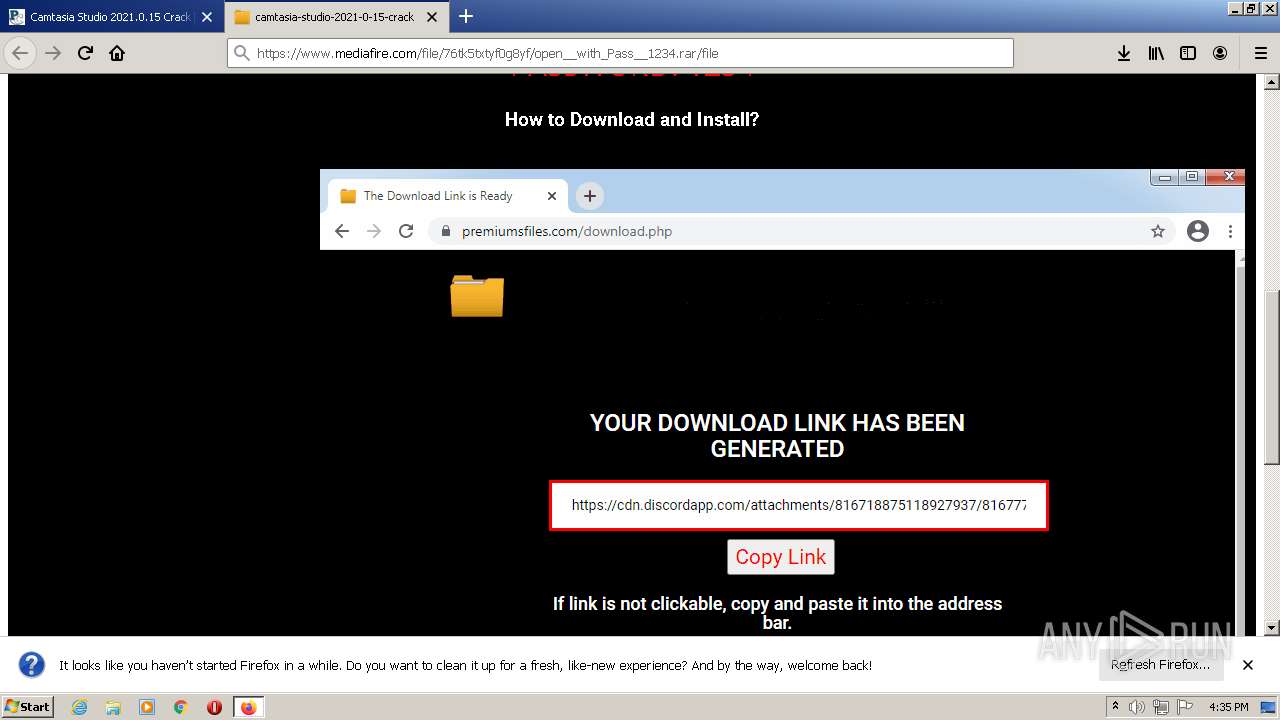Click three-dot menu in embedded Chrome
This screenshot has width=1280, height=720.
[1230, 231]
